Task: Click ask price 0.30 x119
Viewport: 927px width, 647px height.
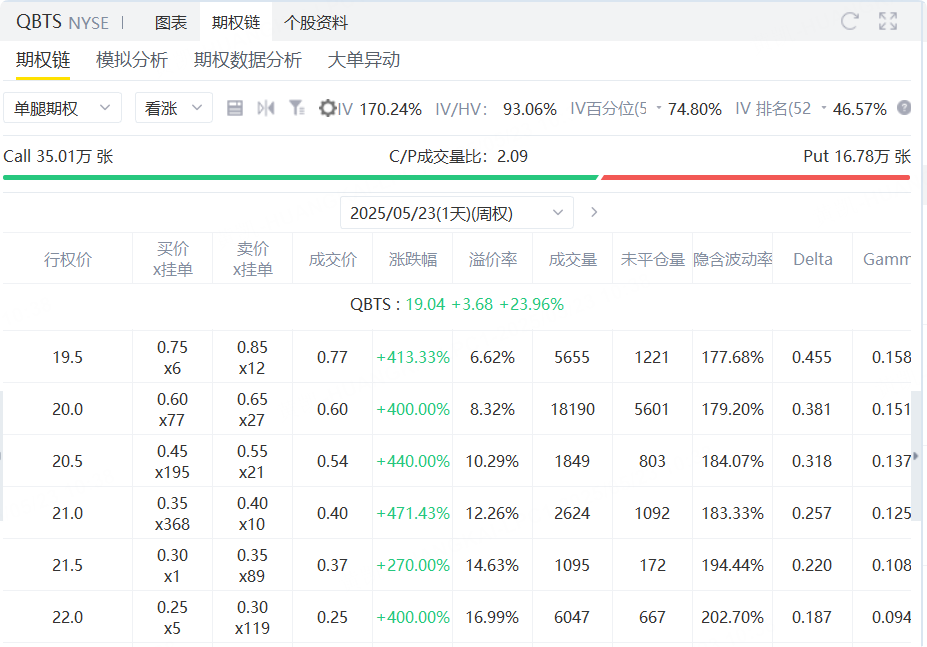Action: pos(252,617)
